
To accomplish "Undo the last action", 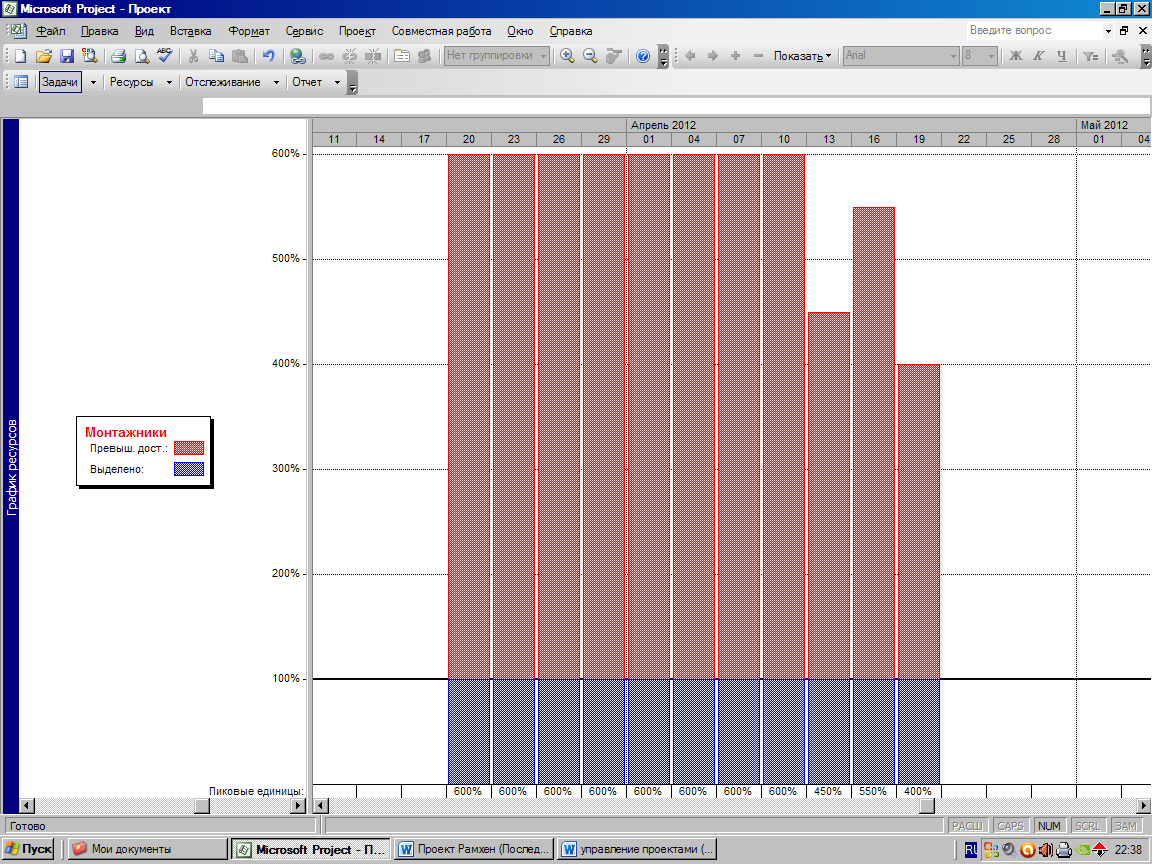I will click(x=269, y=56).
